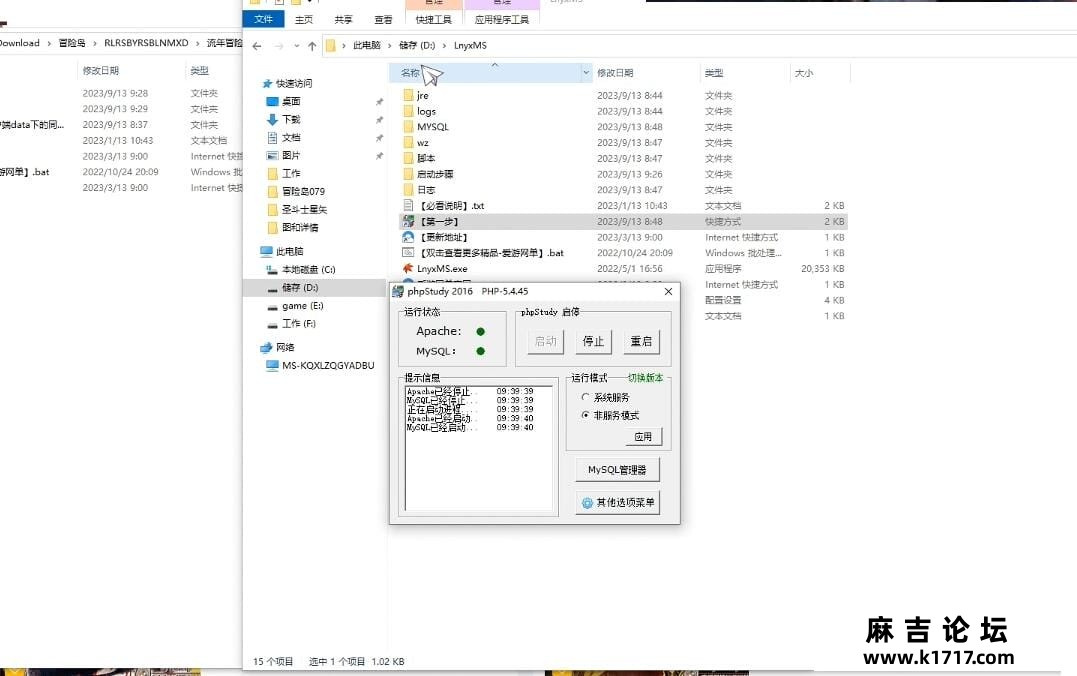Viewport: 1077px width, 676px height.
Task: Open the 其他选项菜单 button
Action: (x=617, y=503)
